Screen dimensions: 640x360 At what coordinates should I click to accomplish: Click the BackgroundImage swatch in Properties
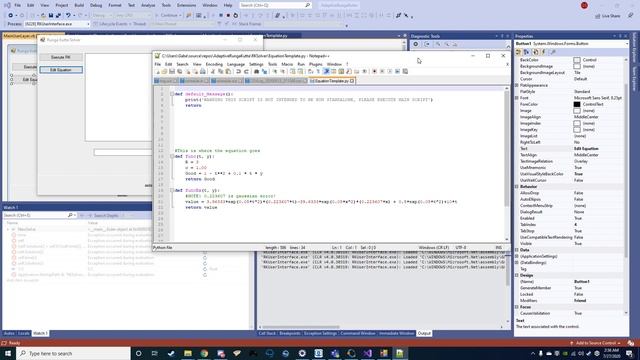(577, 66)
